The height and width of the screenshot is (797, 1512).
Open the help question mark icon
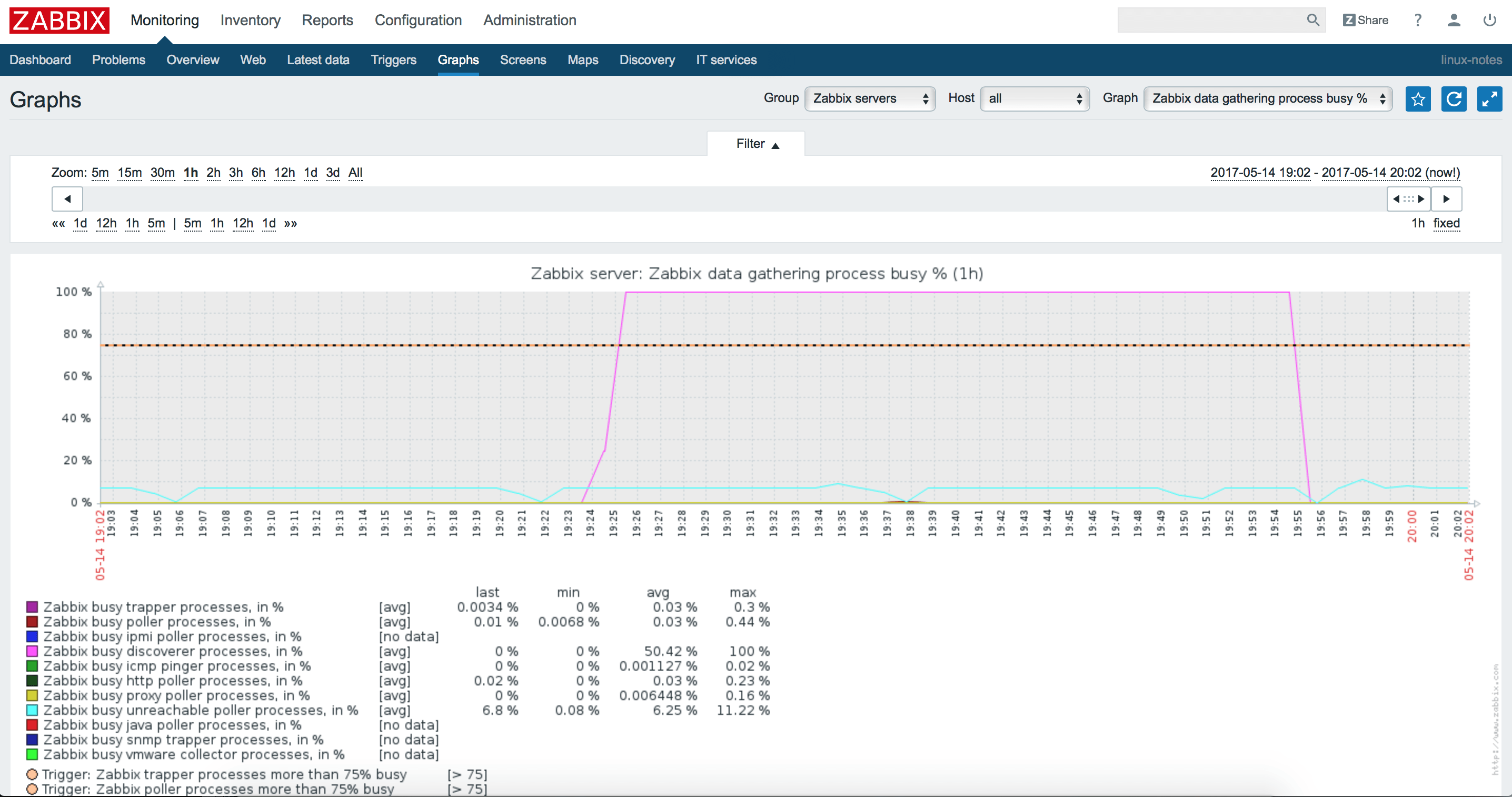pyautogui.click(x=1417, y=20)
